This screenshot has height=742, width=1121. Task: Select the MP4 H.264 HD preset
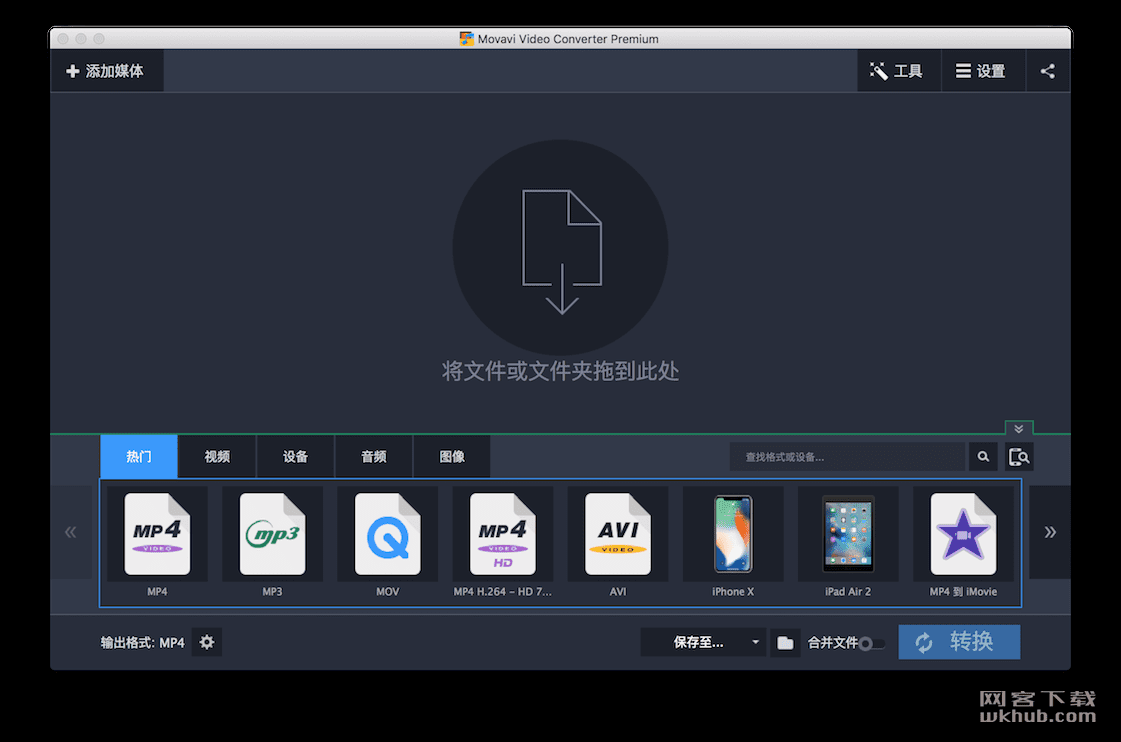tap(503, 543)
